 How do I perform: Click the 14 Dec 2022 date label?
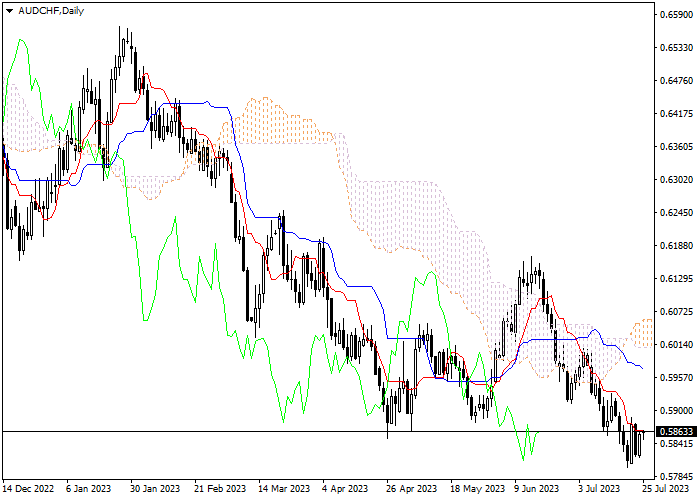pyautogui.click(x=28, y=489)
